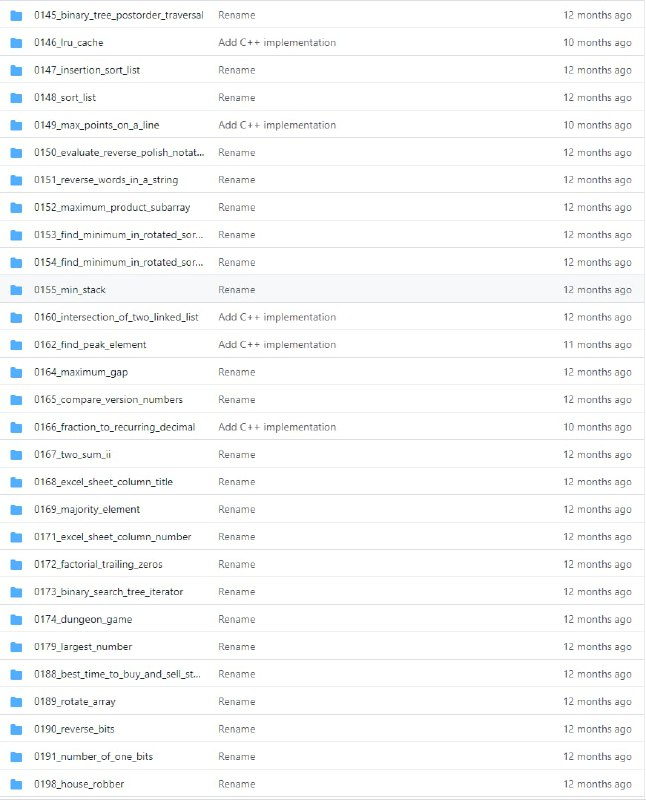Click folder icon for 0174_dungeon_game

point(16,619)
